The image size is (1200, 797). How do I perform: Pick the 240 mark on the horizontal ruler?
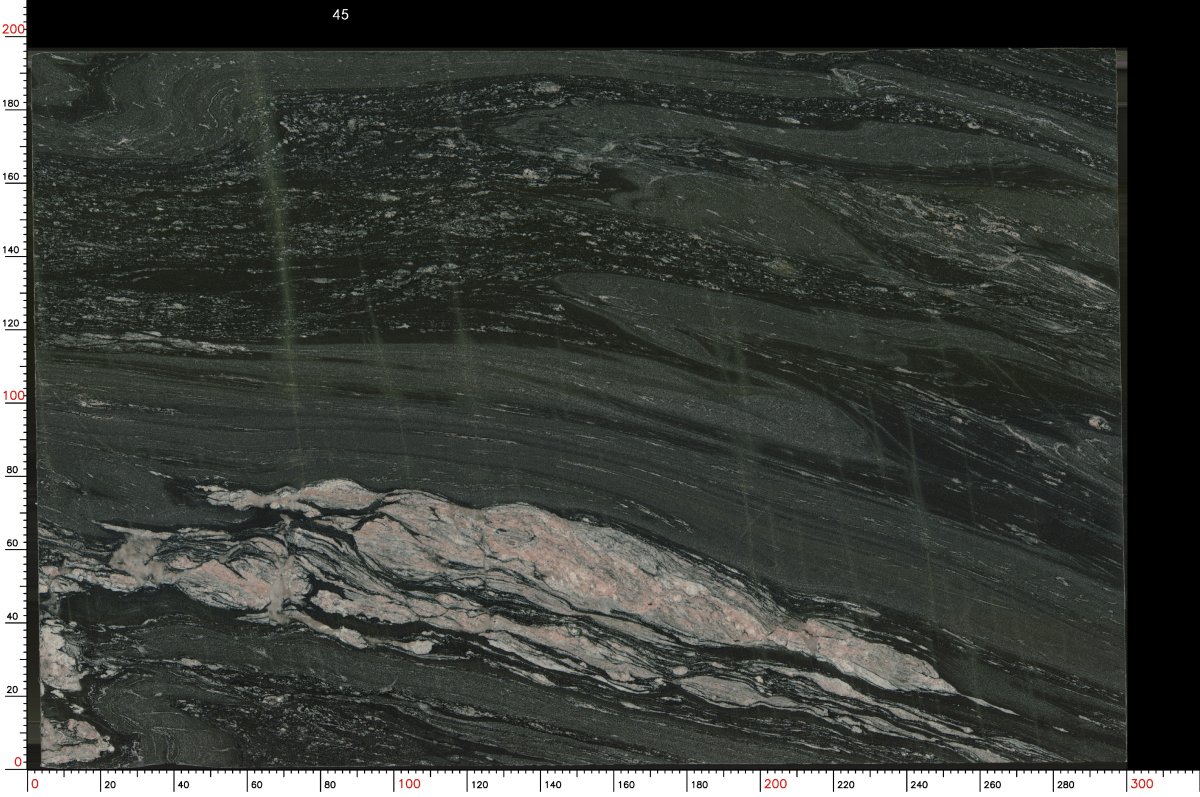tap(920, 786)
